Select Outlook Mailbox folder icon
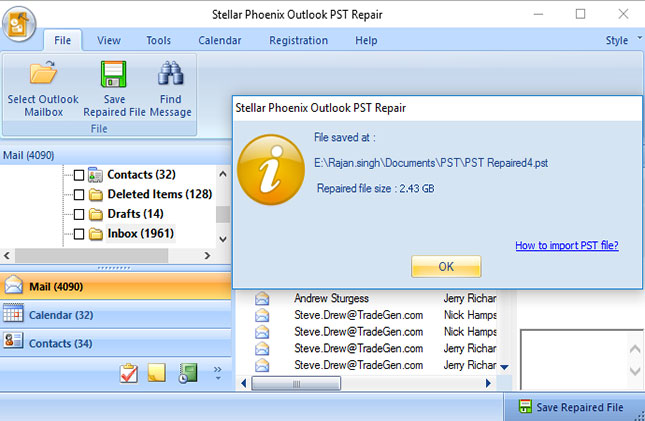 point(43,73)
